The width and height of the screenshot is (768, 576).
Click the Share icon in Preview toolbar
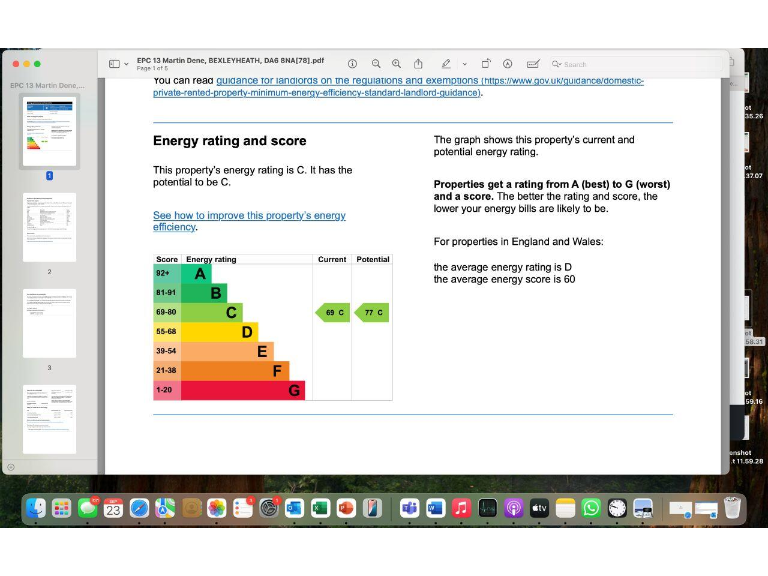[x=419, y=63]
